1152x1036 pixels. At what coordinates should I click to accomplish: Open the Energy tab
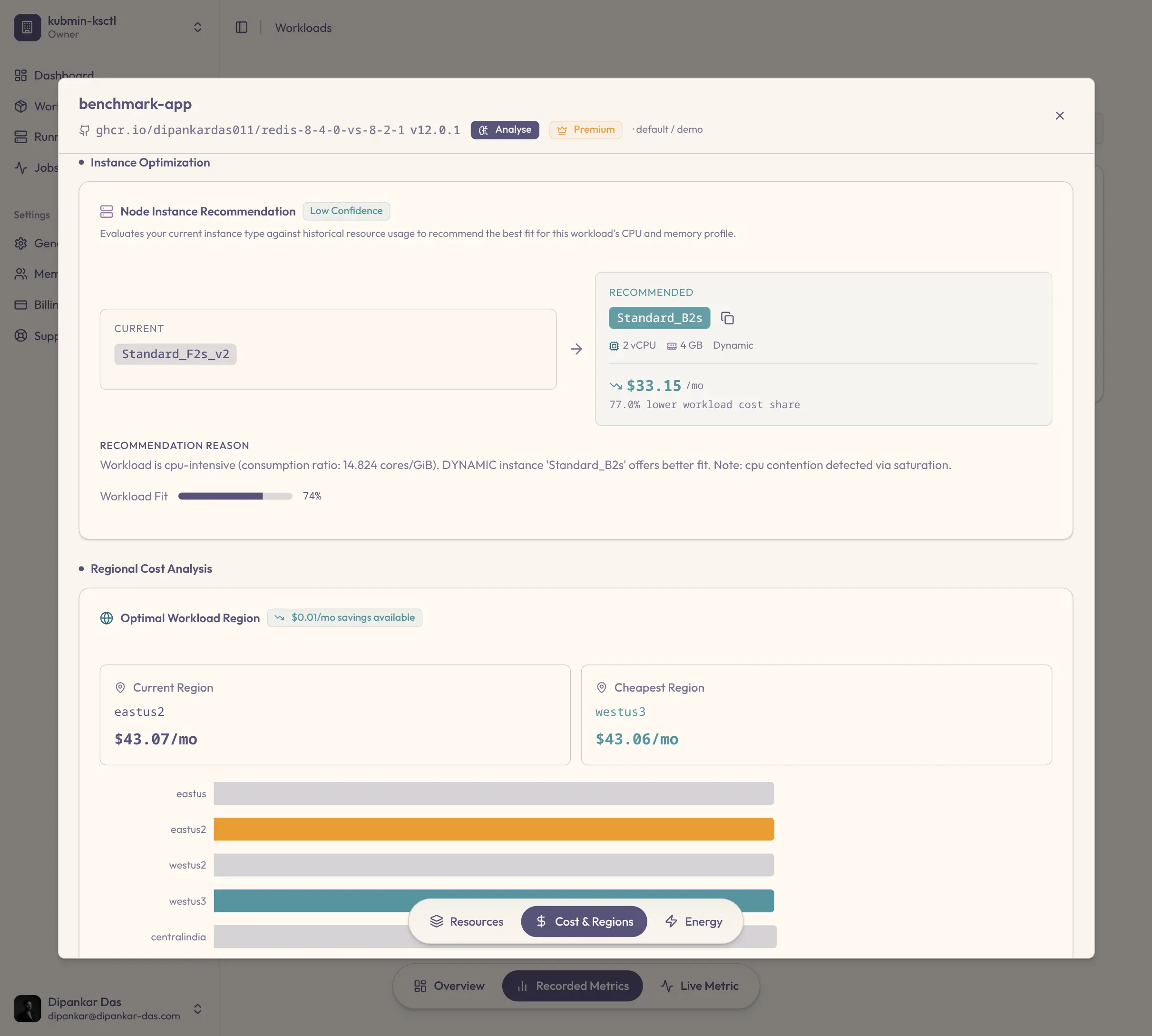pos(693,921)
